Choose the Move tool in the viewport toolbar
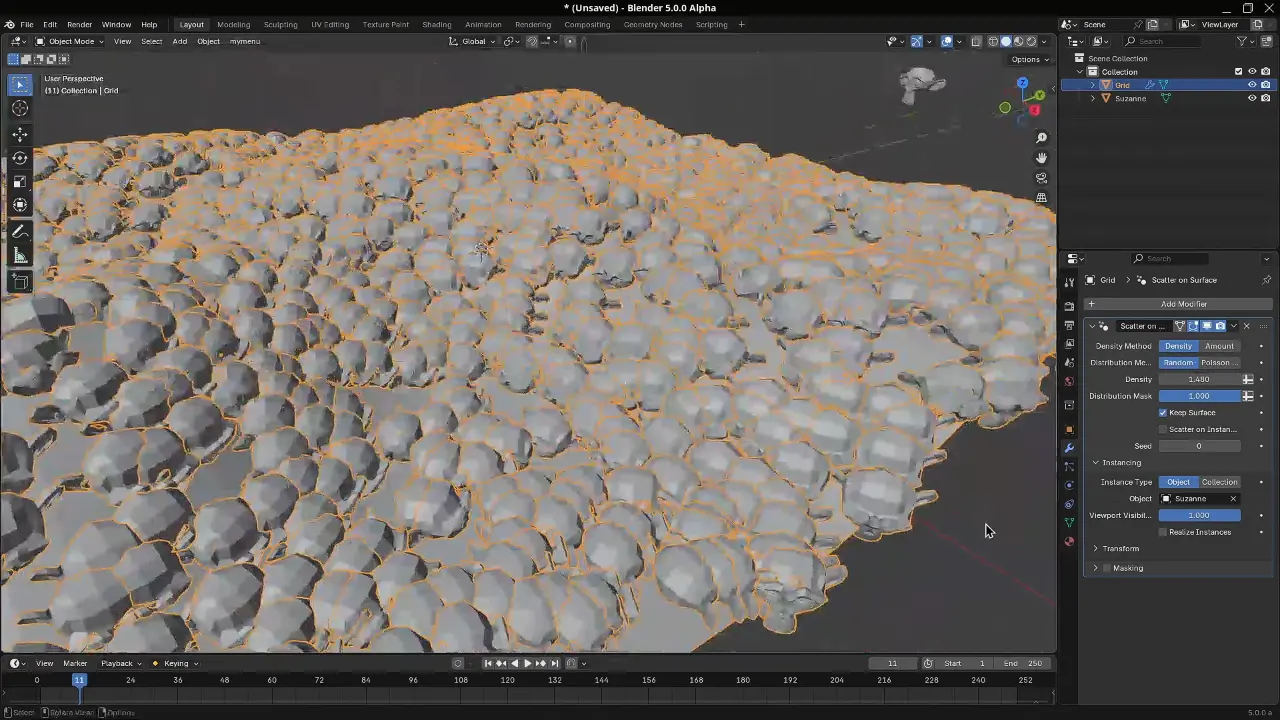This screenshot has height=720, width=1280. pyautogui.click(x=20, y=134)
